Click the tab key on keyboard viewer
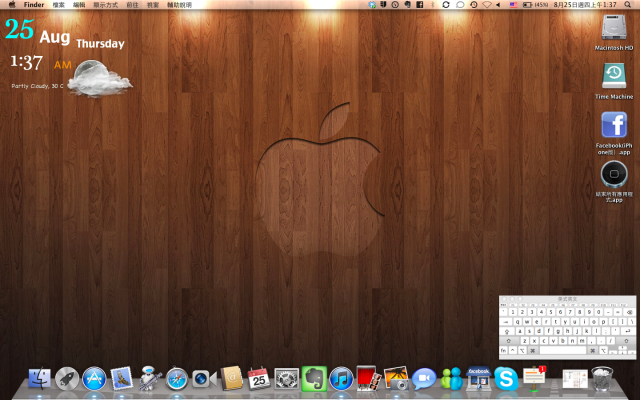Viewport: 640px width, 400px height. click(506, 322)
